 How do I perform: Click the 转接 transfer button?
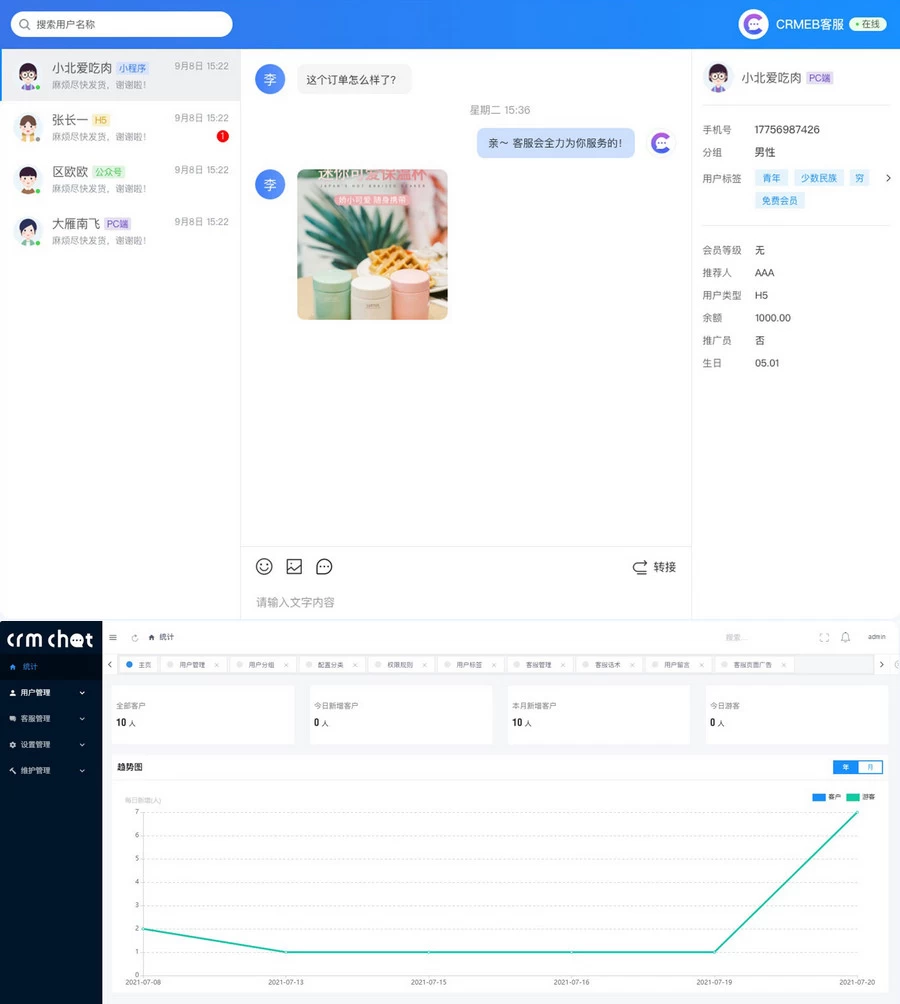click(653, 566)
